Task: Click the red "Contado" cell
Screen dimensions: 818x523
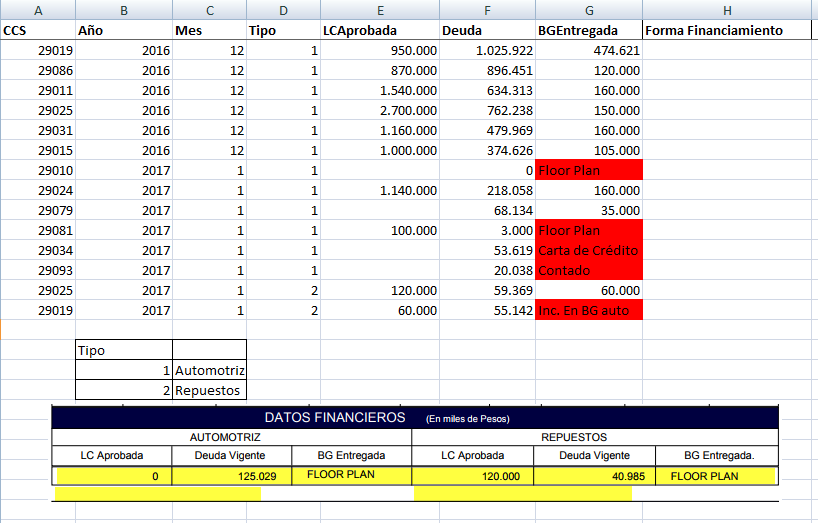Action: (589, 270)
